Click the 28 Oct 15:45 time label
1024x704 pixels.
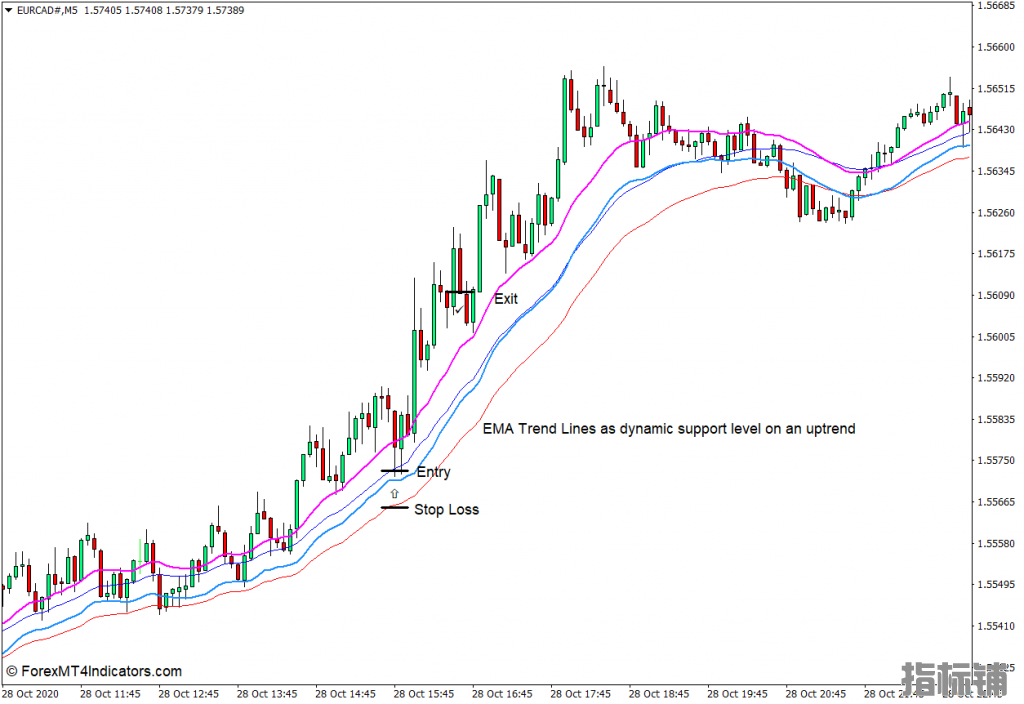(425, 693)
